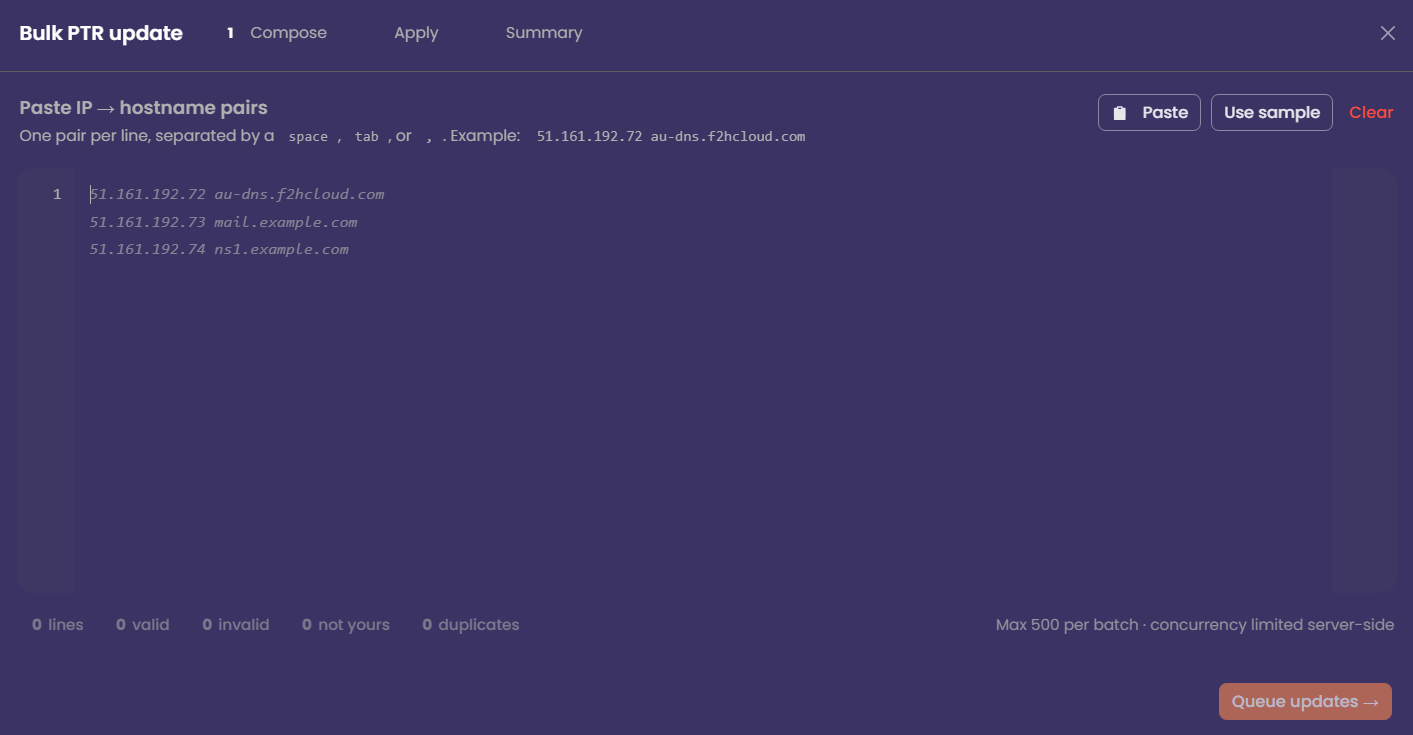1413x735 pixels.
Task: Click Queue updates button
Action: pyautogui.click(x=1305, y=701)
